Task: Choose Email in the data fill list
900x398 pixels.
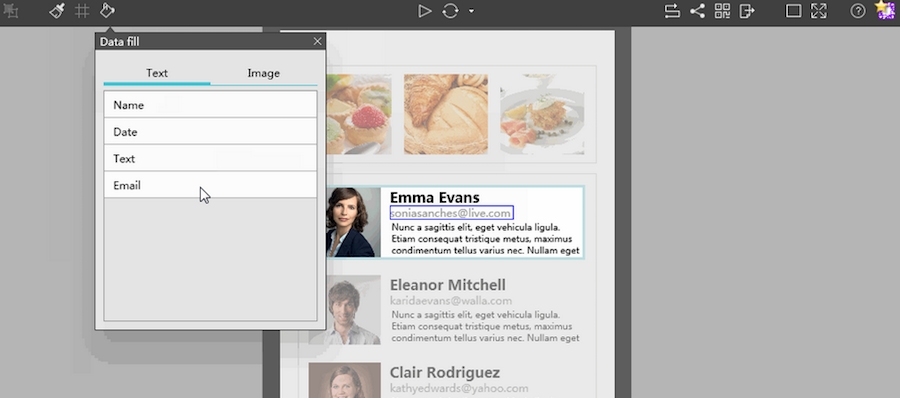Action: (210, 185)
